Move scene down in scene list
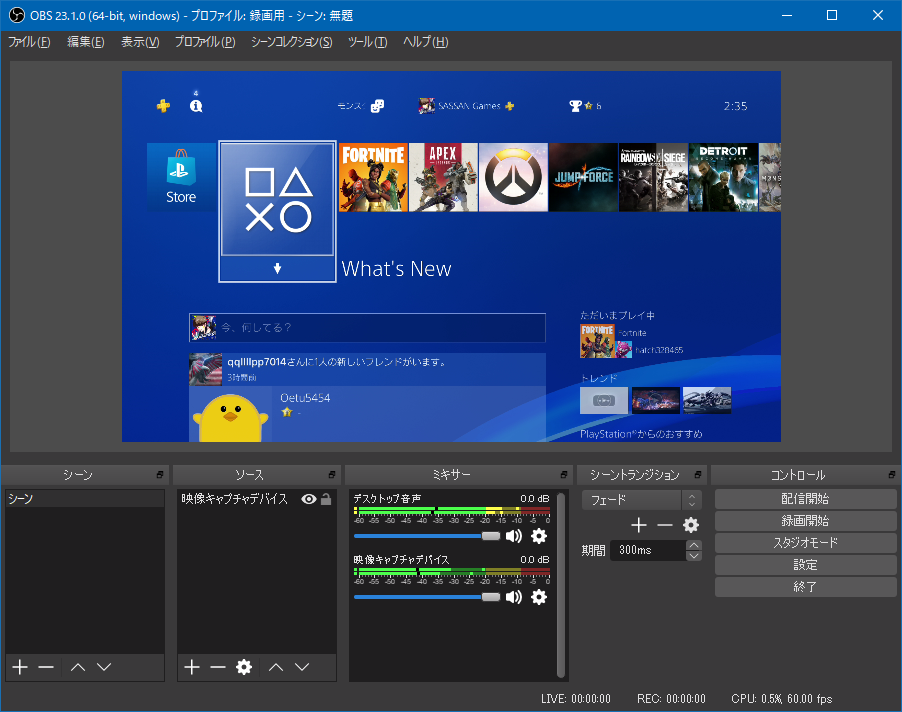The height and width of the screenshot is (712, 902). click(x=104, y=667)
